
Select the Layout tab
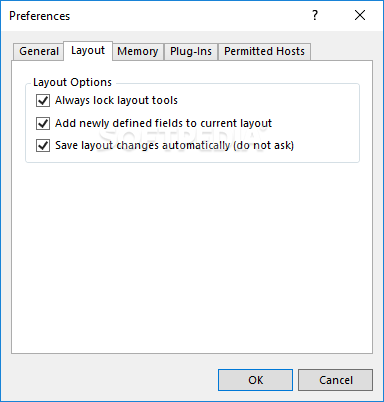click(88, 51)
